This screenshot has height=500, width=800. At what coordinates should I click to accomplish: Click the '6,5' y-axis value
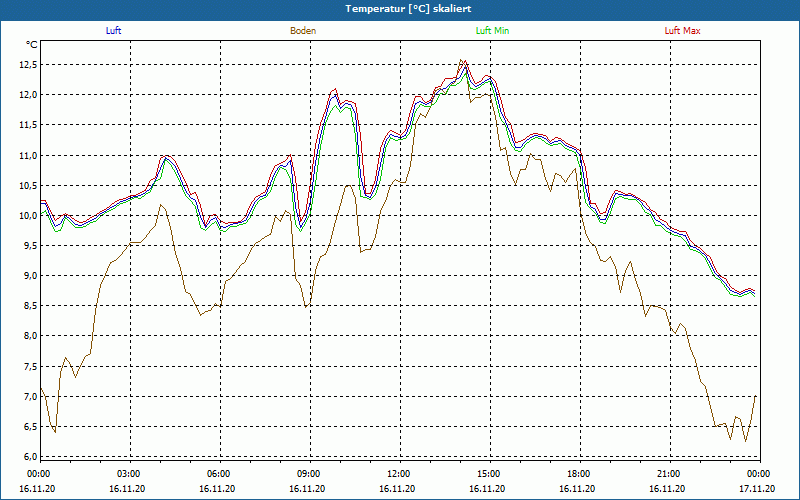point(31,427)
